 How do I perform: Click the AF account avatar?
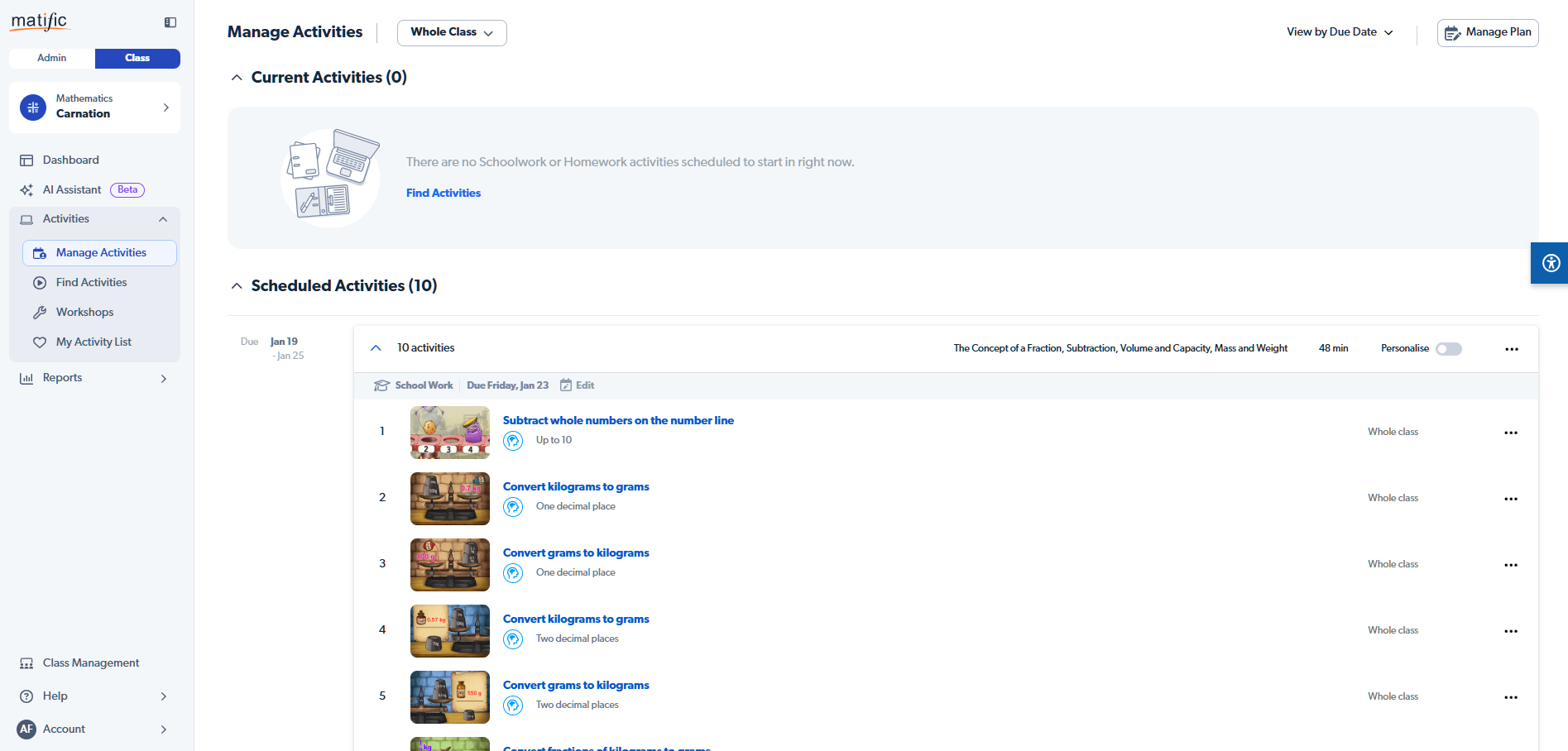[26, 729]
